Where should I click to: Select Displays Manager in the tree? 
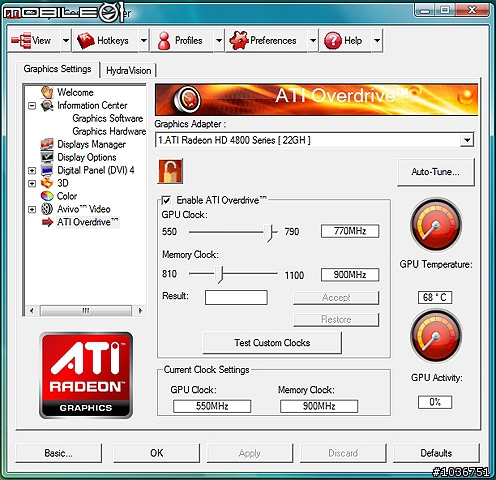(x=91, y=144)
